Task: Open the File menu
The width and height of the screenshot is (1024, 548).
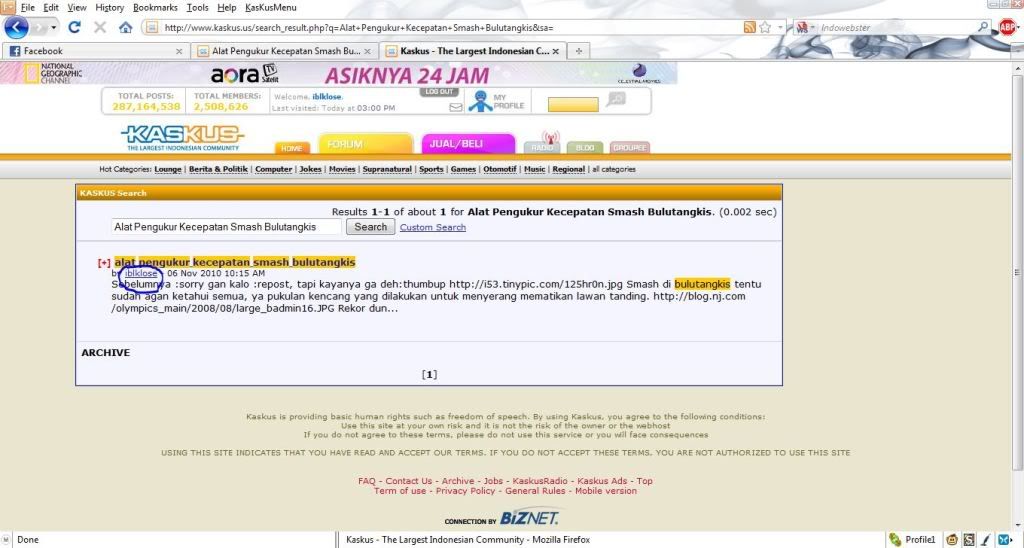Action: pos(27,7)
